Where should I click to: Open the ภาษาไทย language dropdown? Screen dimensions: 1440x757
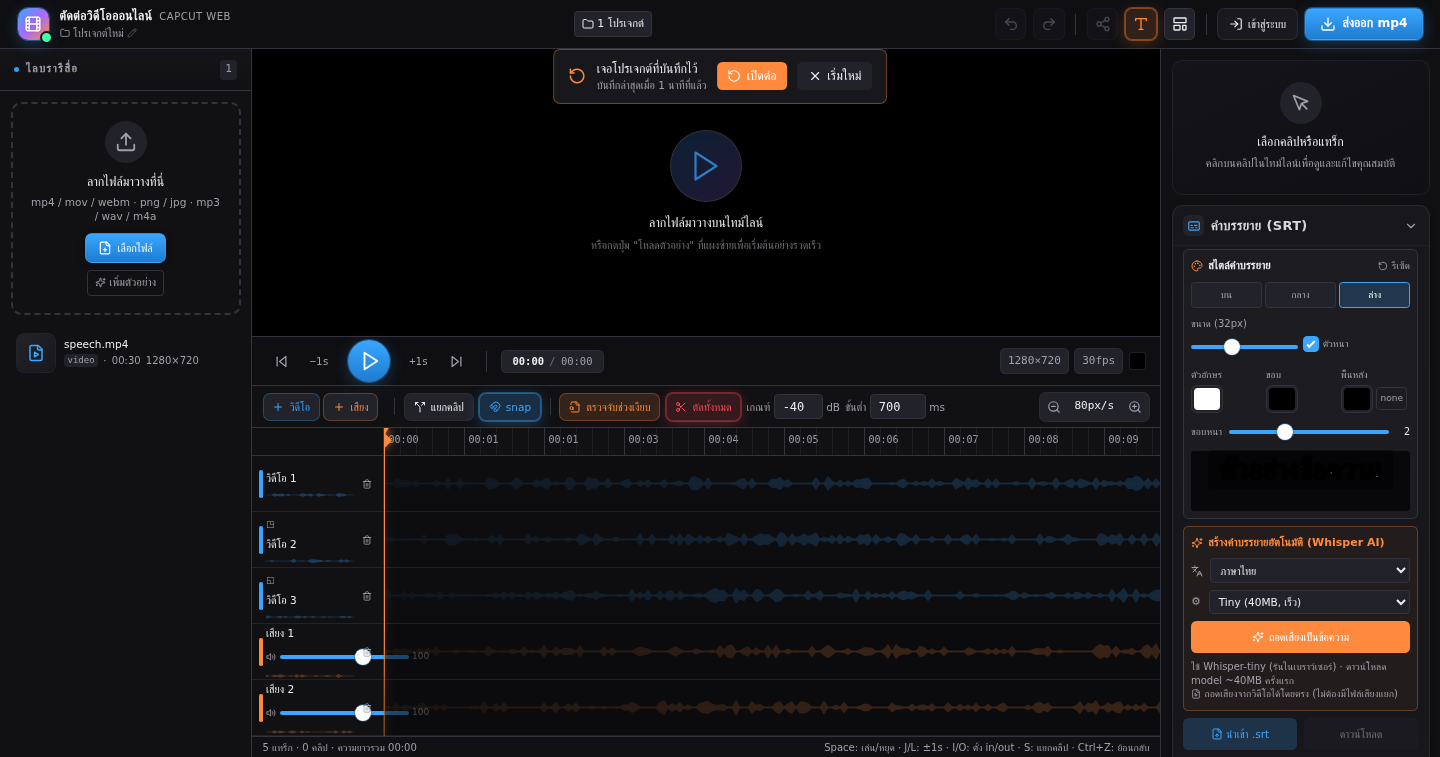pyautogui.click(x=1310, y=570)
